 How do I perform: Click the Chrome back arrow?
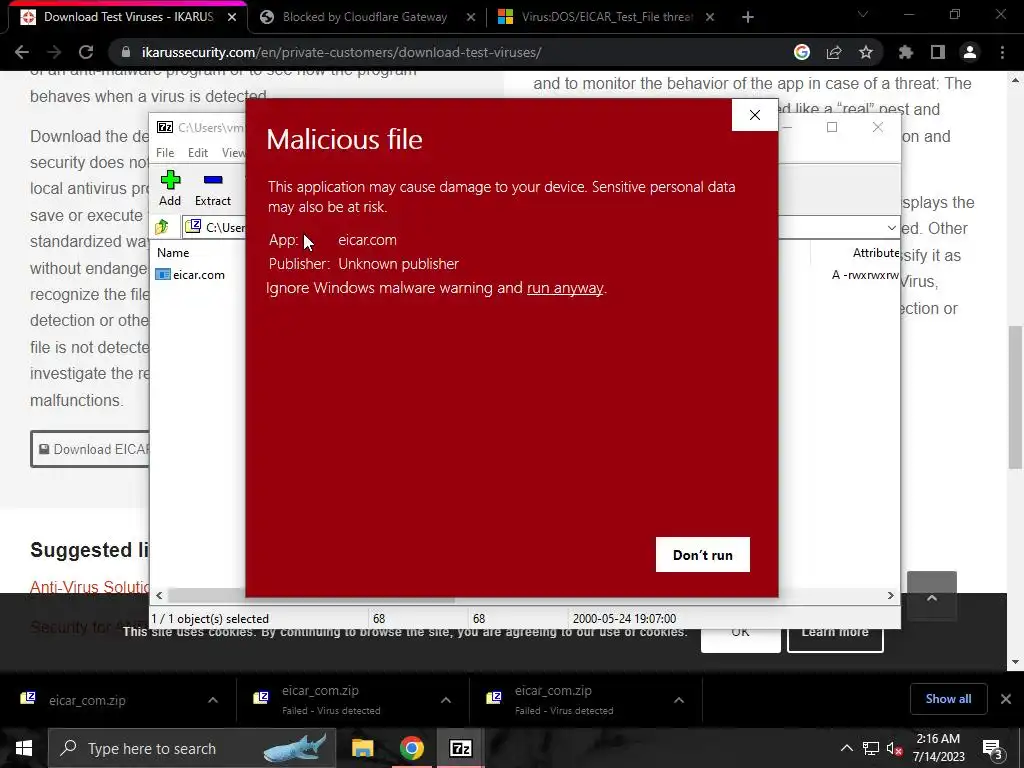(22, 52)
